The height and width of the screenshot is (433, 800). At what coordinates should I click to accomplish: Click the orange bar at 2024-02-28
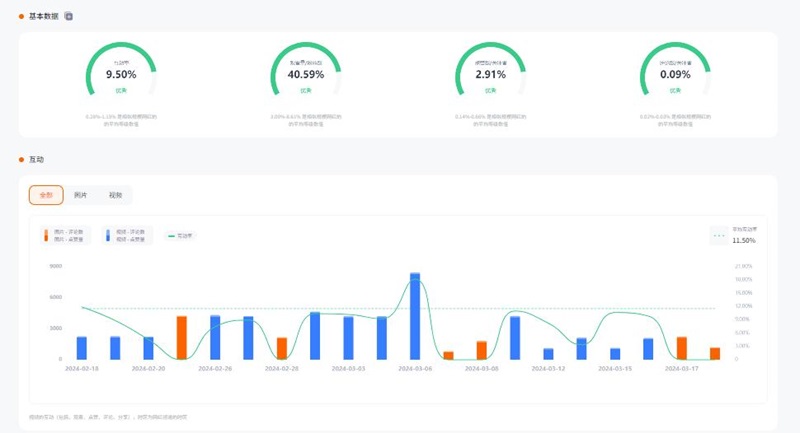[282, 348]
